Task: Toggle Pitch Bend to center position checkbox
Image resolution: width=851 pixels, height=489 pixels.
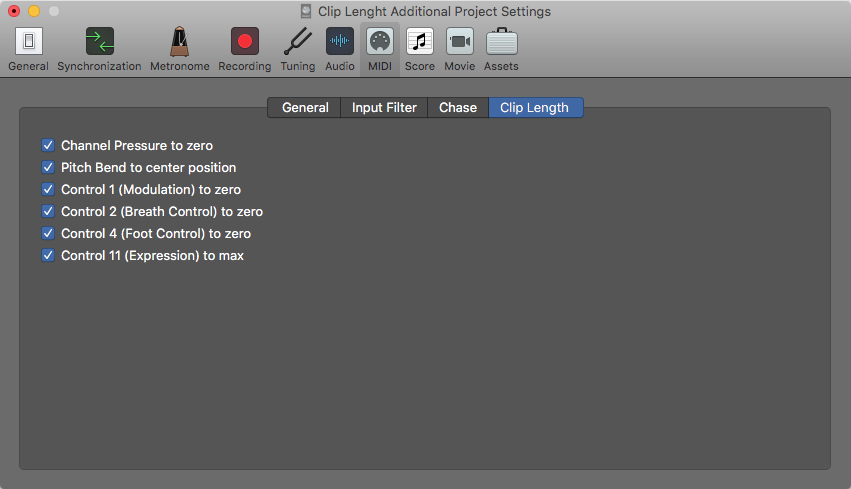Action: [x=48, y=167]
